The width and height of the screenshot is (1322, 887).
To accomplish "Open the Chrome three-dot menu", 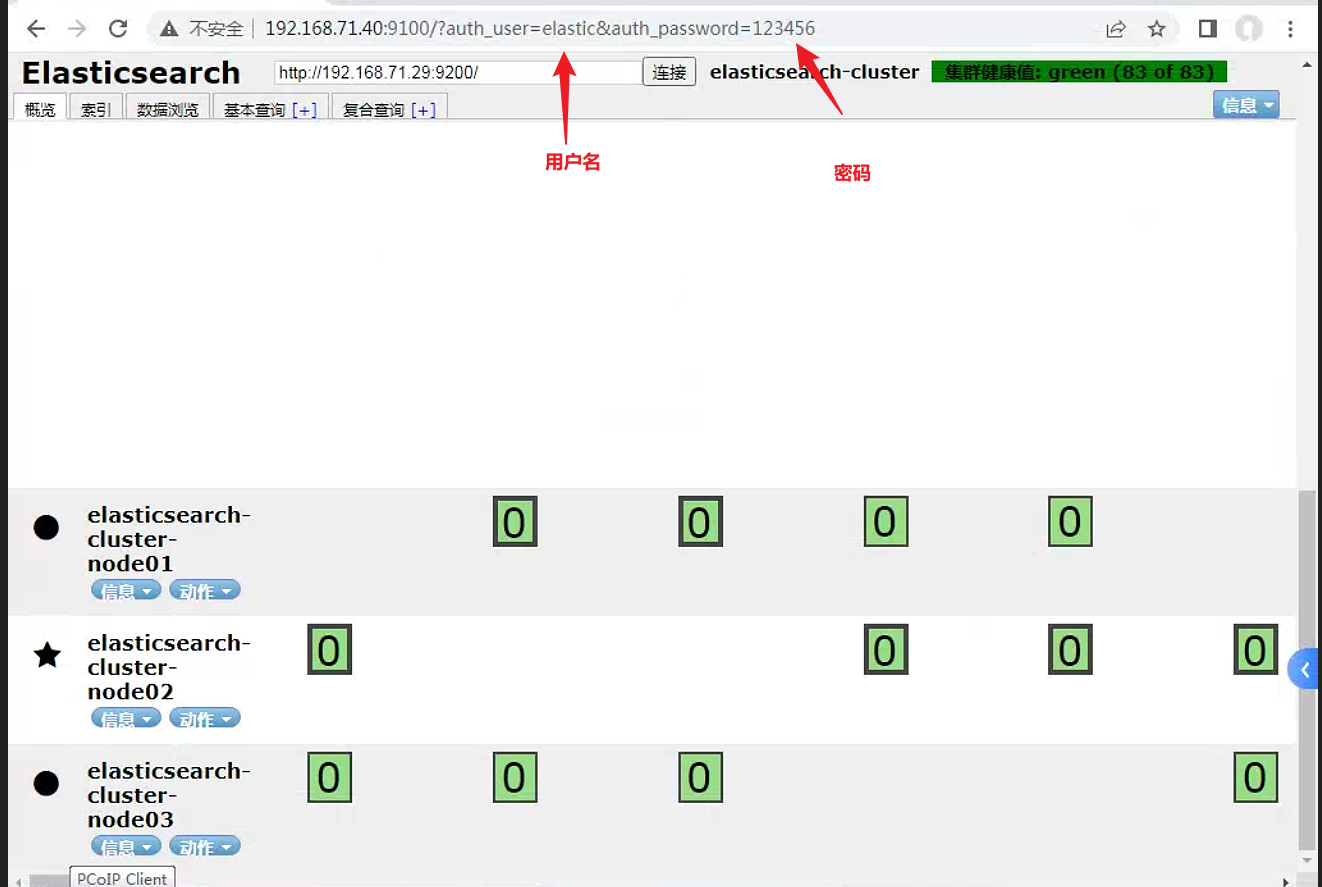I will 1291,29.
